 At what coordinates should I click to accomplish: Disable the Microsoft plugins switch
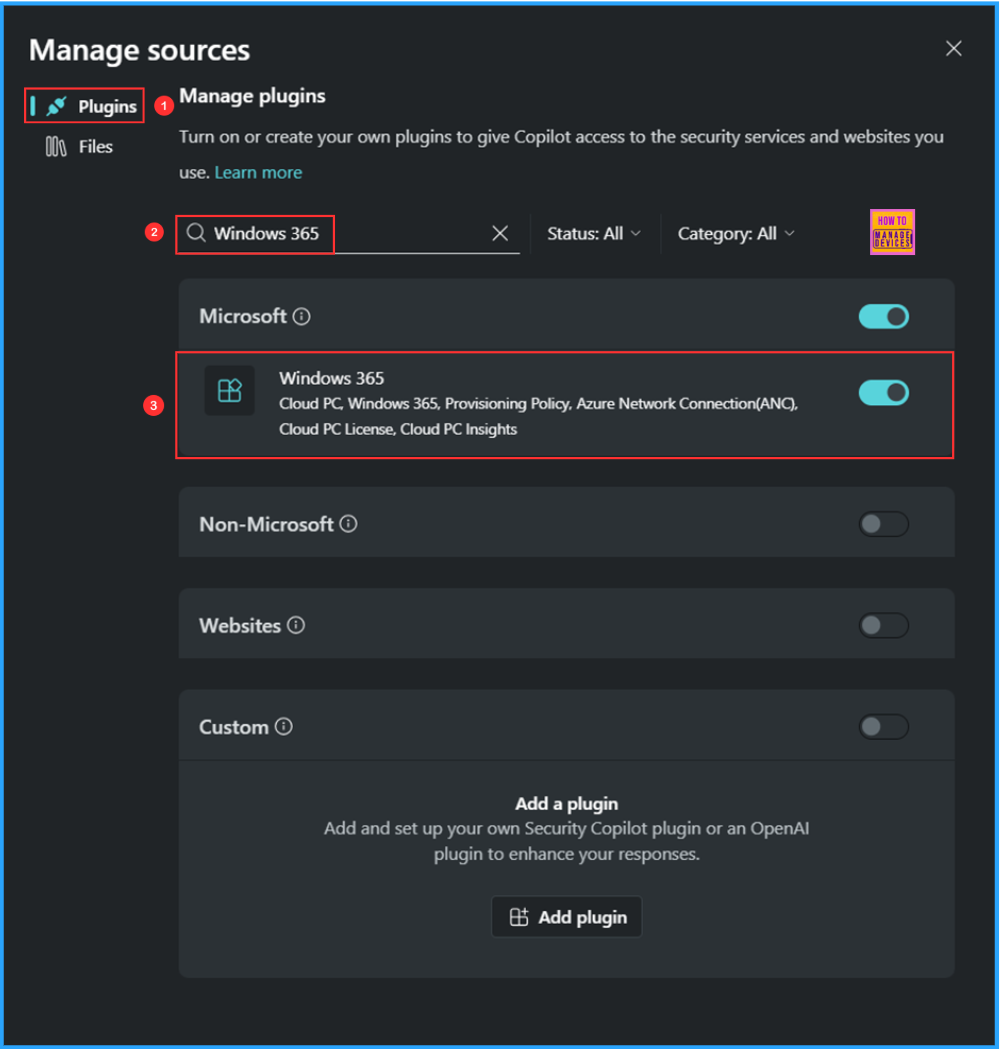(883, 316)
